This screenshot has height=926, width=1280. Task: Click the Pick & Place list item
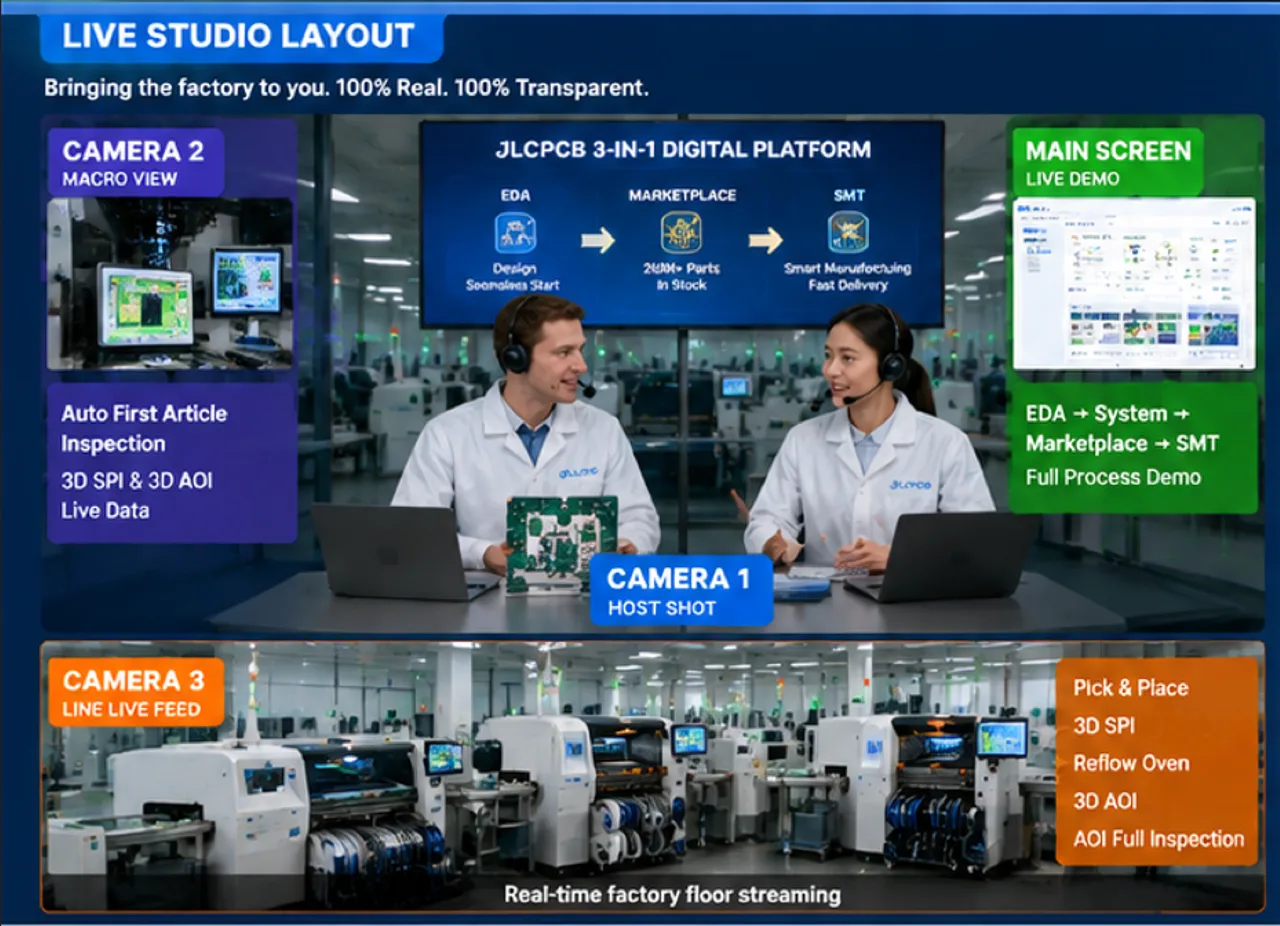tap(1131, 688)
